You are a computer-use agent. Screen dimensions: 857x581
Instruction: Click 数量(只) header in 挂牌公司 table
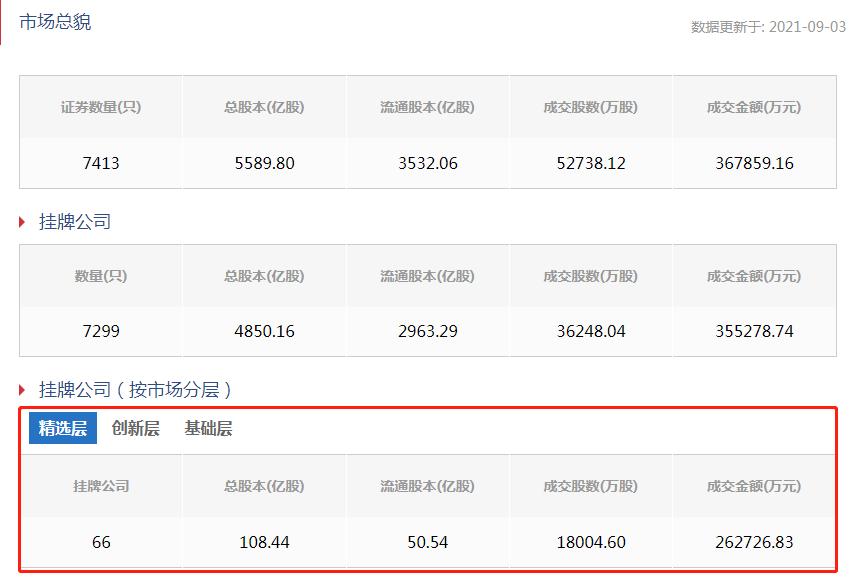tap(101, 275)
